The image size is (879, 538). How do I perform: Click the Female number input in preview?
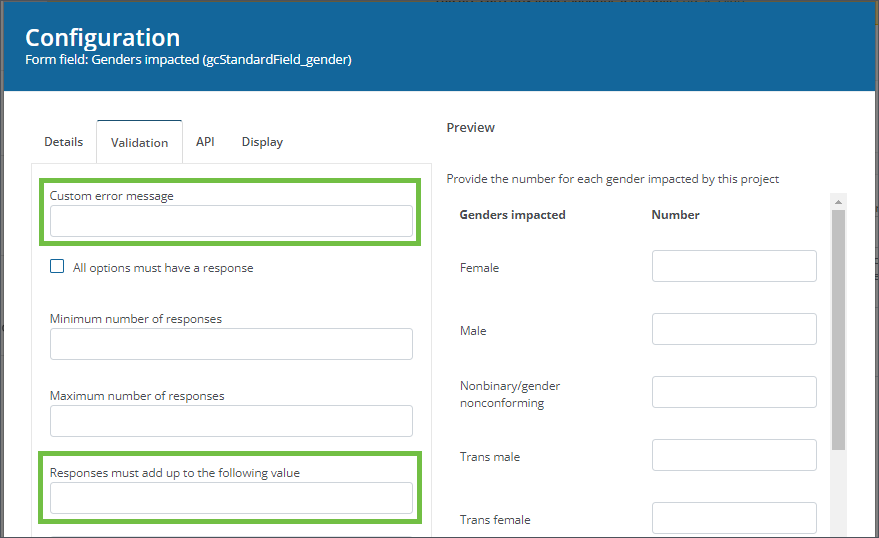734,267
